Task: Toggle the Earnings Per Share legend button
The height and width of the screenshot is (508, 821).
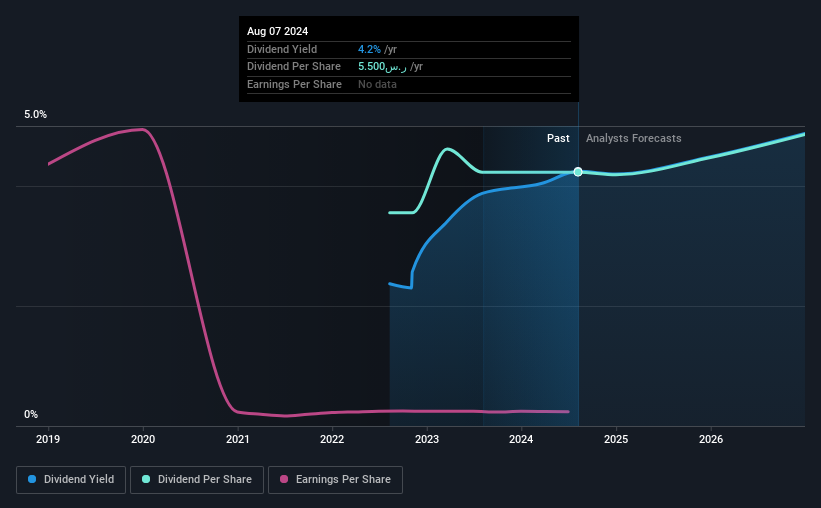Action: click(335, 480)
